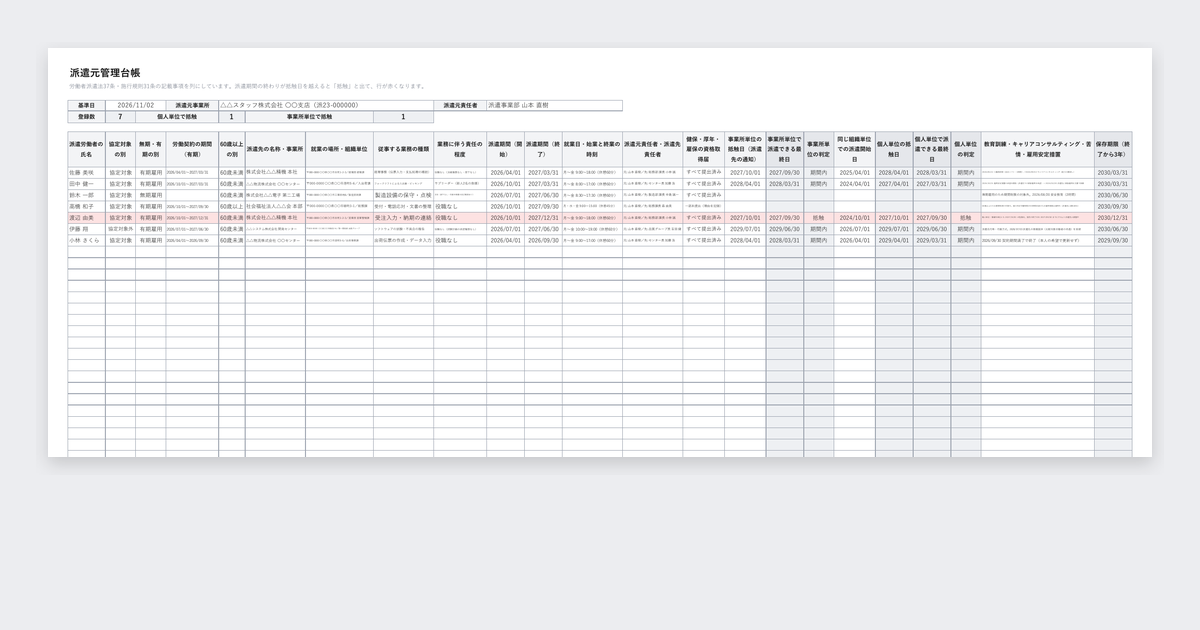Click the 労働契約の期間（有期） column header
The image size is (1200, 630).
coord(192,151)
